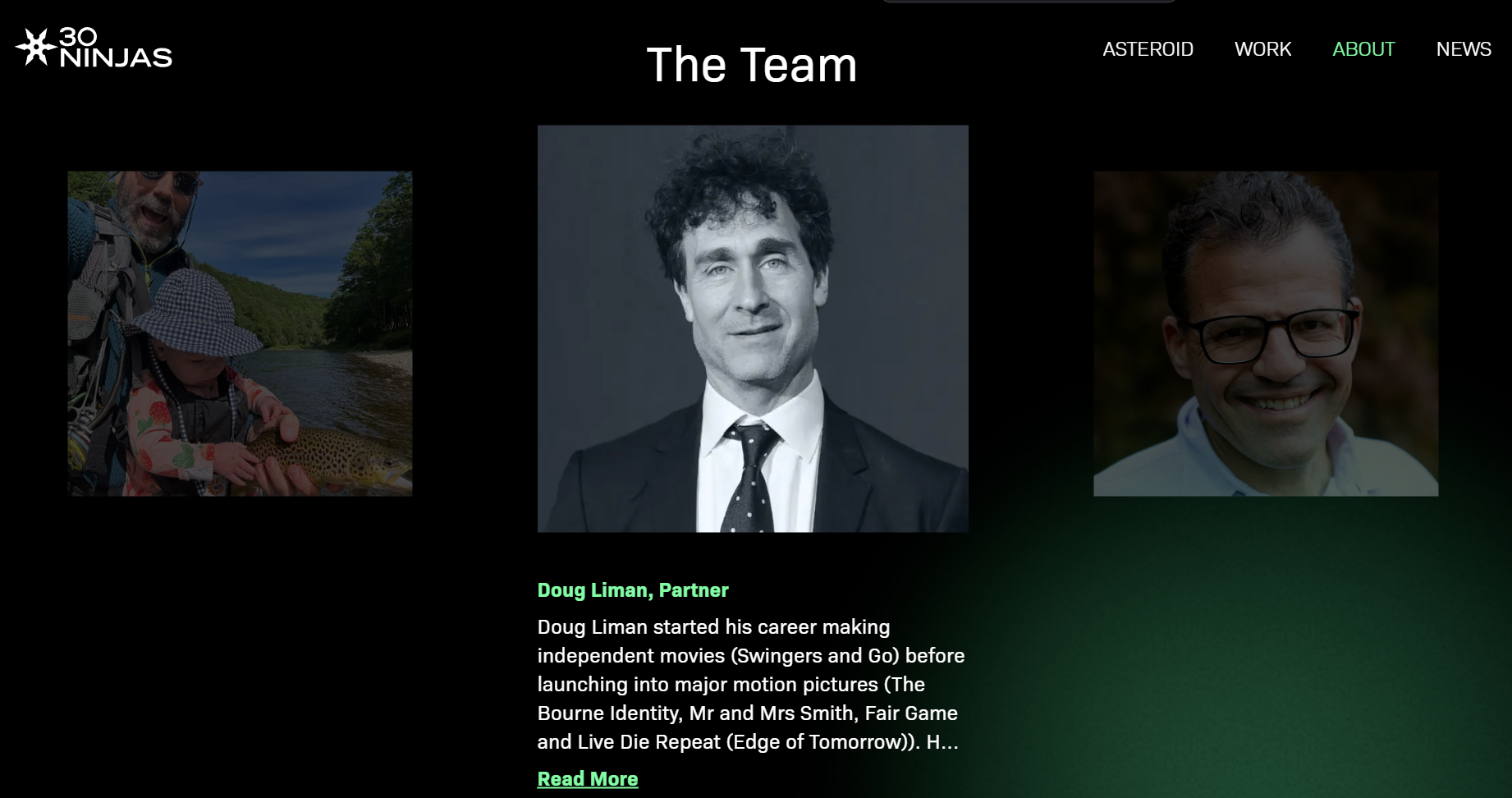The width and height of the screenshot is (1512, 798).
Task: Select the glasses-wearing team member photo on right
Action: 1266,333
